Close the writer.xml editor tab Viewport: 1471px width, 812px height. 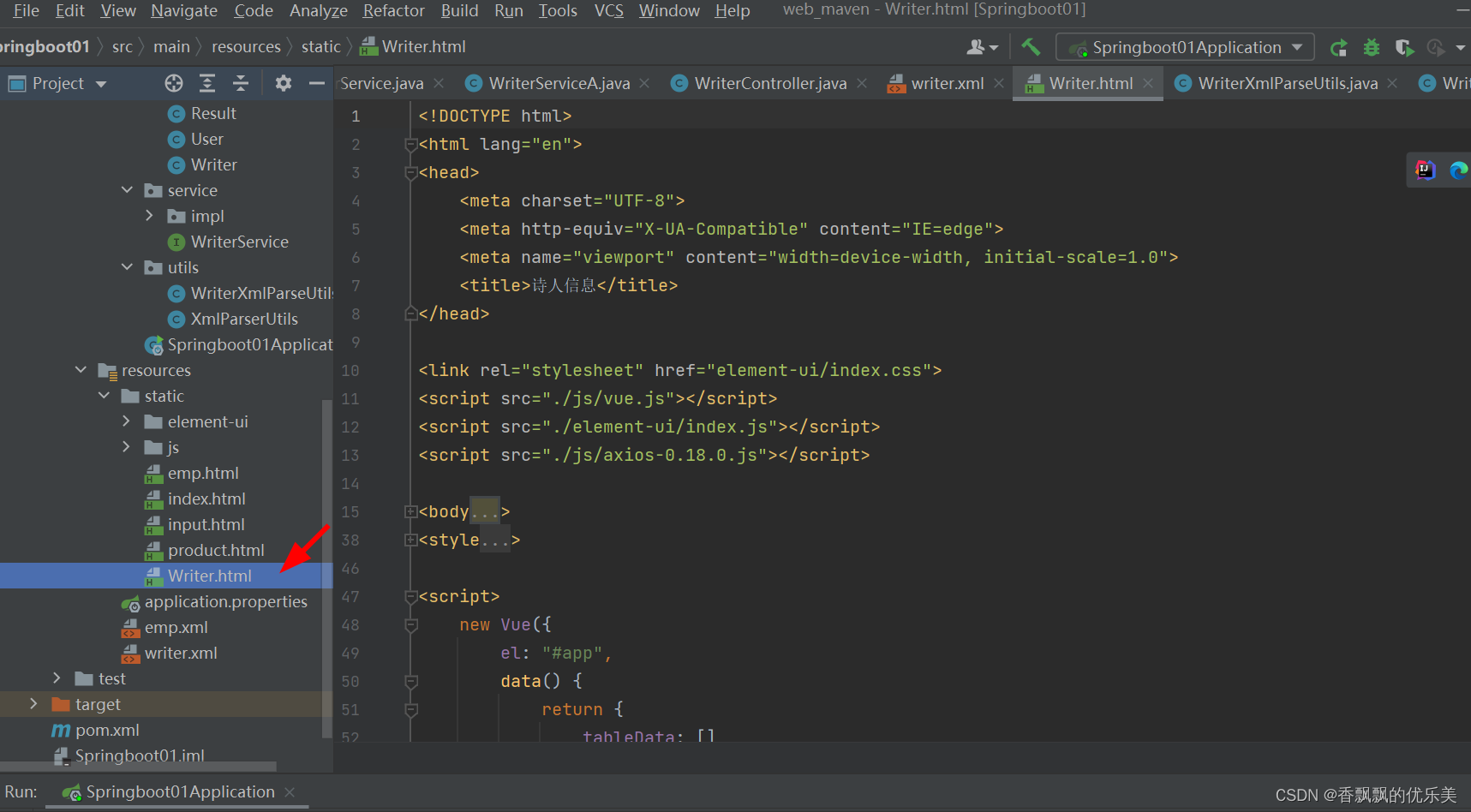click(x=998, y=83)
